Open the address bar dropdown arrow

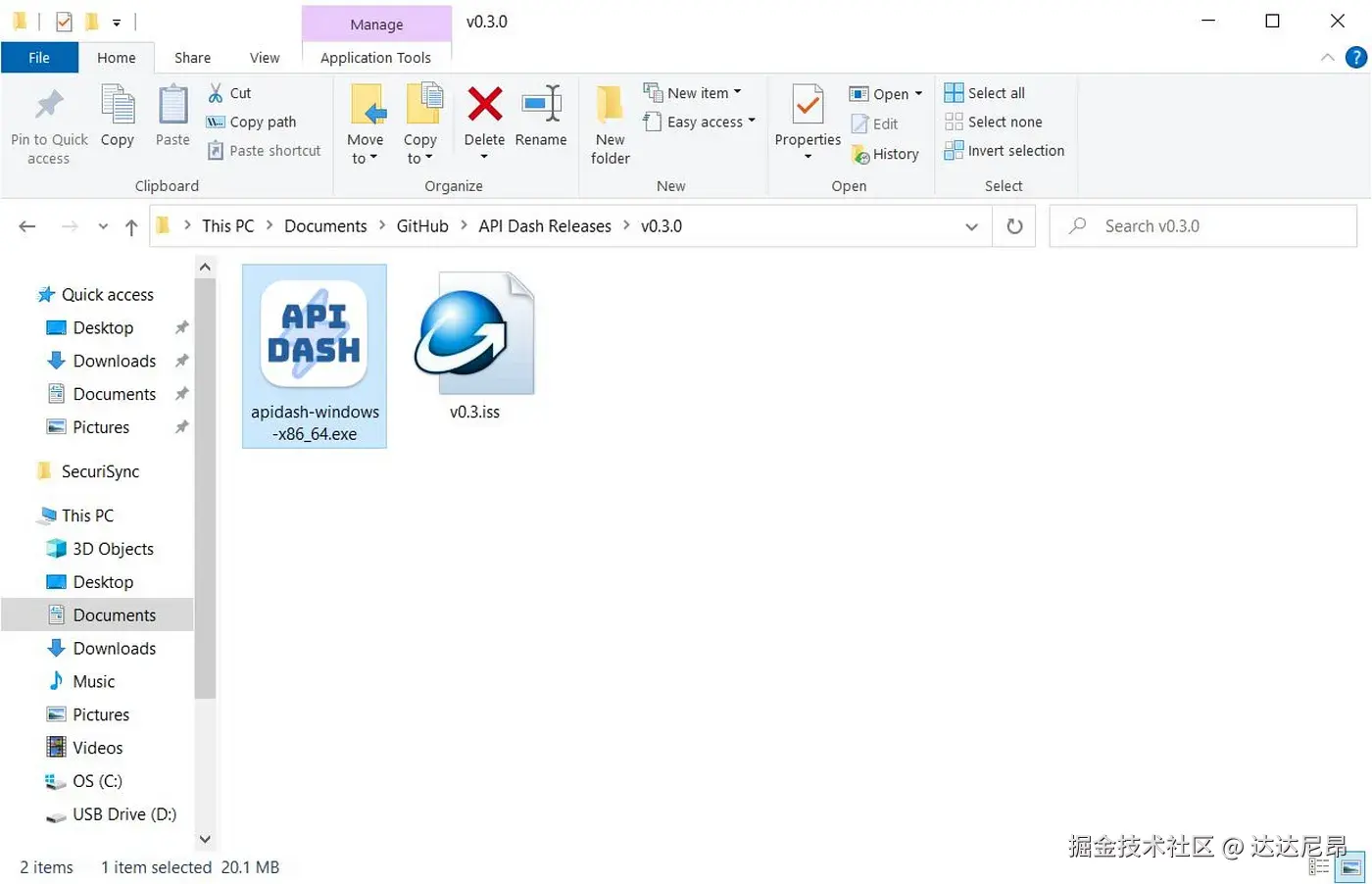971,225
